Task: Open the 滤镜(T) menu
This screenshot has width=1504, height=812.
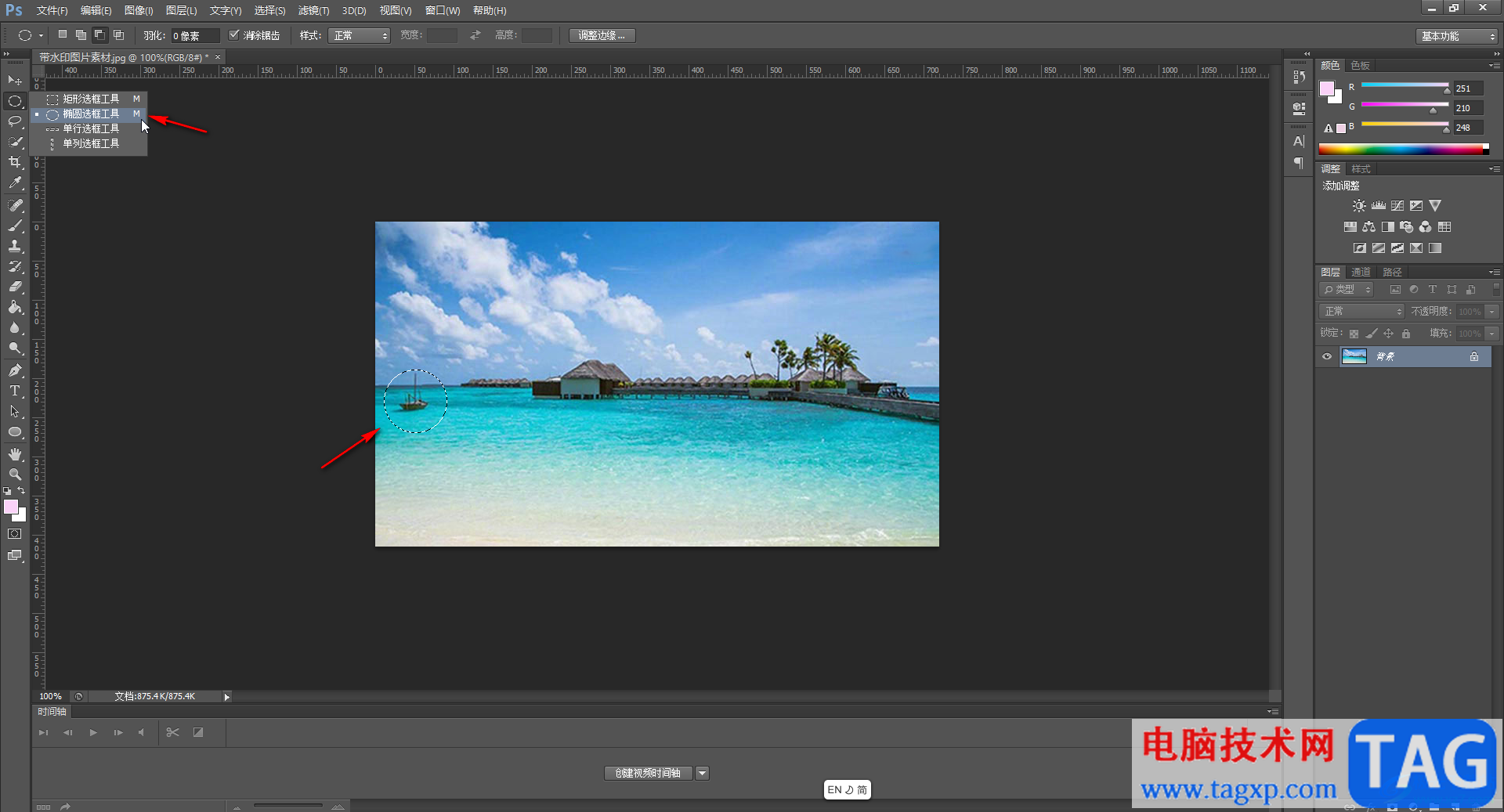Action: coord(313,11)
